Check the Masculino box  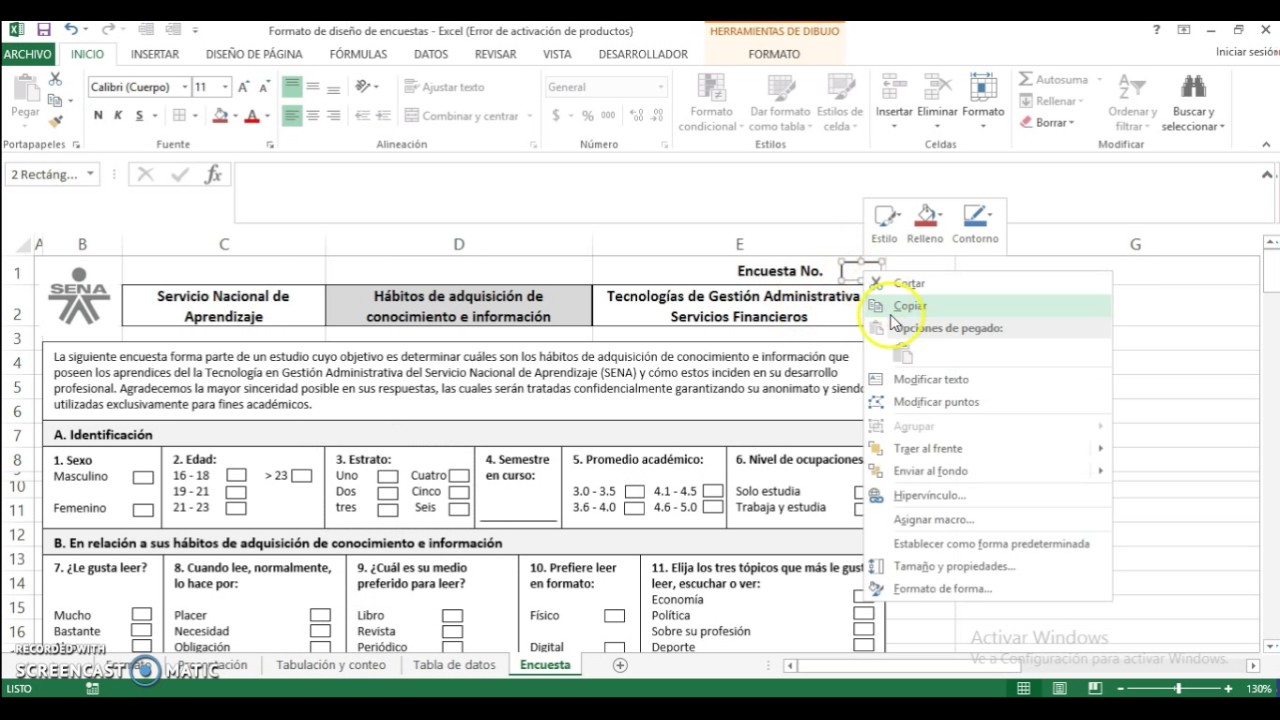point(143,477)
